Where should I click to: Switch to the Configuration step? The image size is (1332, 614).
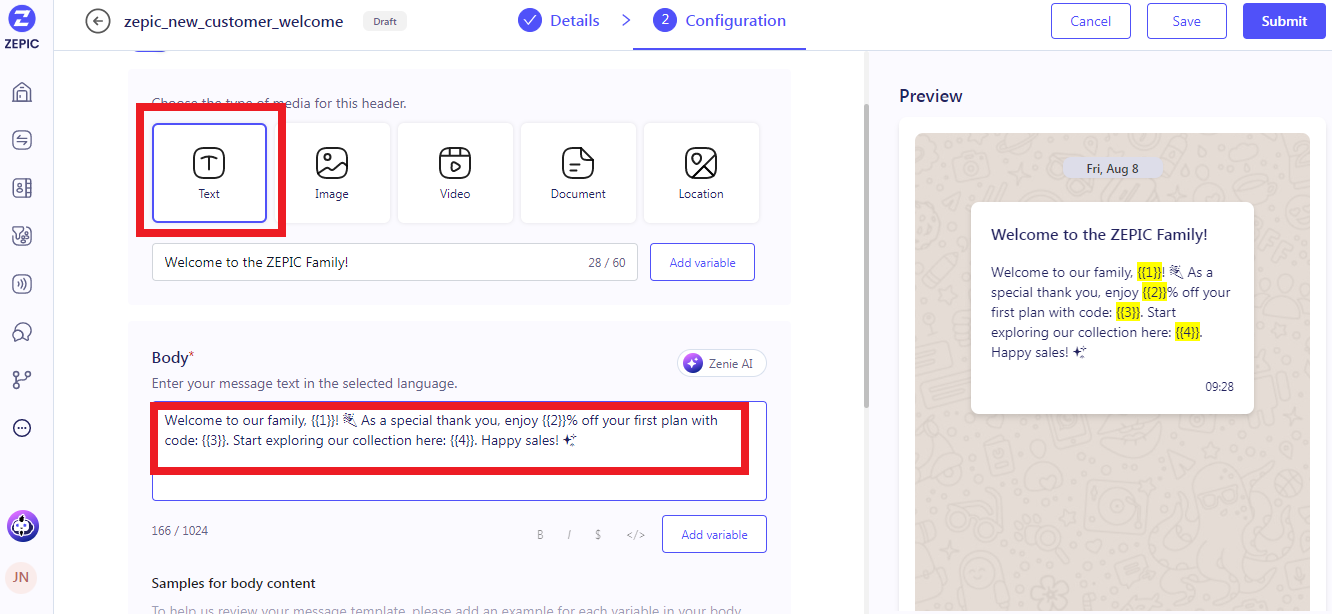(720, 20)
